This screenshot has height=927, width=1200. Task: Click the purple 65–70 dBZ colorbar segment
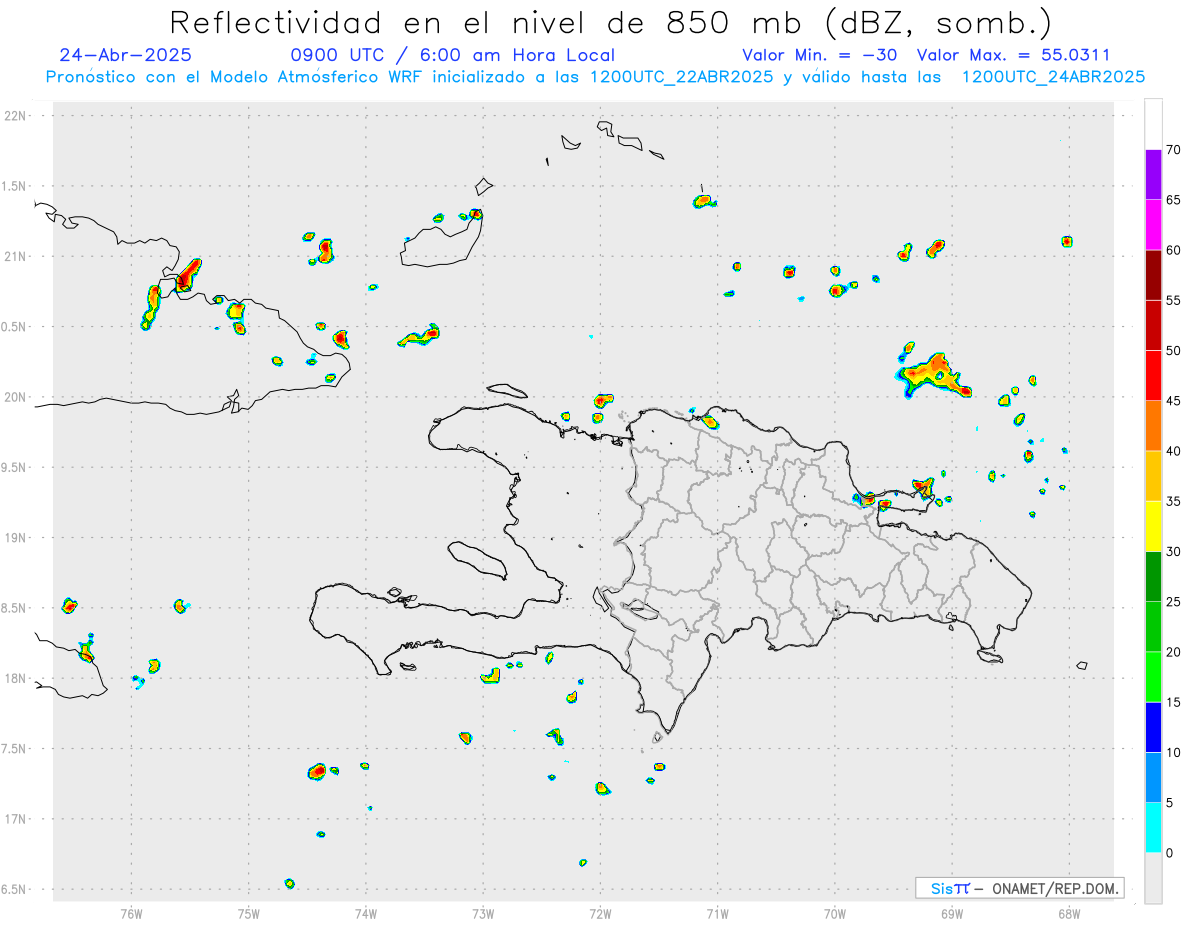pos(1153,175)
